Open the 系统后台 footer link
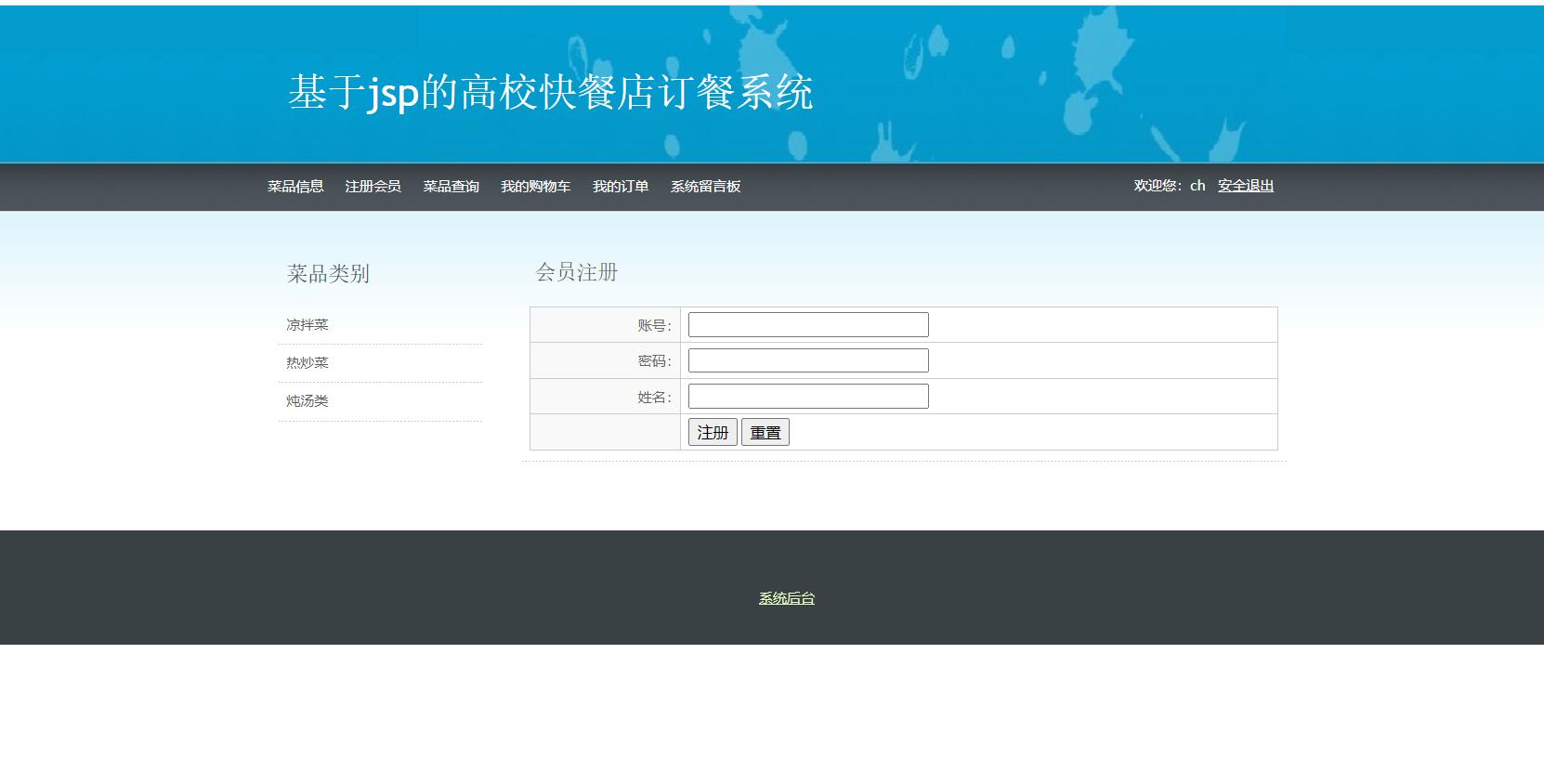This screenshot has height=784, width=1544. click(787, 598)
